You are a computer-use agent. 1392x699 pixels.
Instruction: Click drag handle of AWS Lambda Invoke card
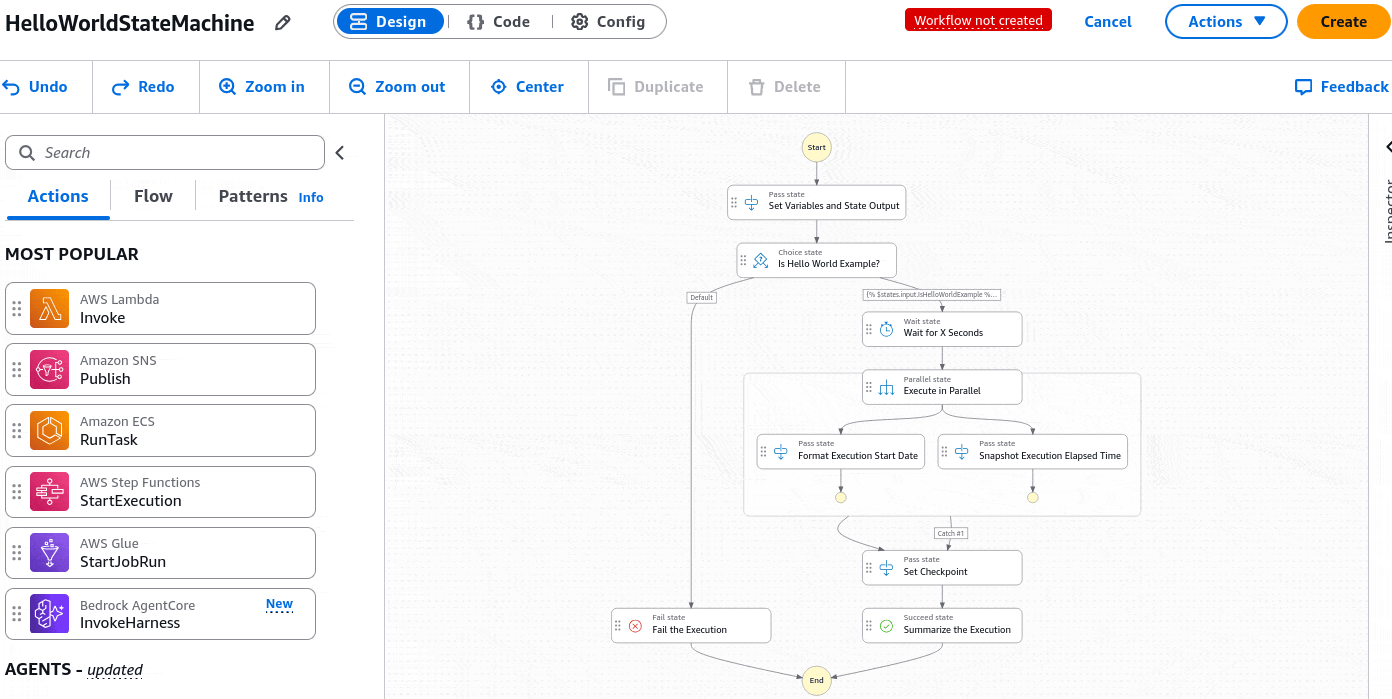tap(17, 309)
